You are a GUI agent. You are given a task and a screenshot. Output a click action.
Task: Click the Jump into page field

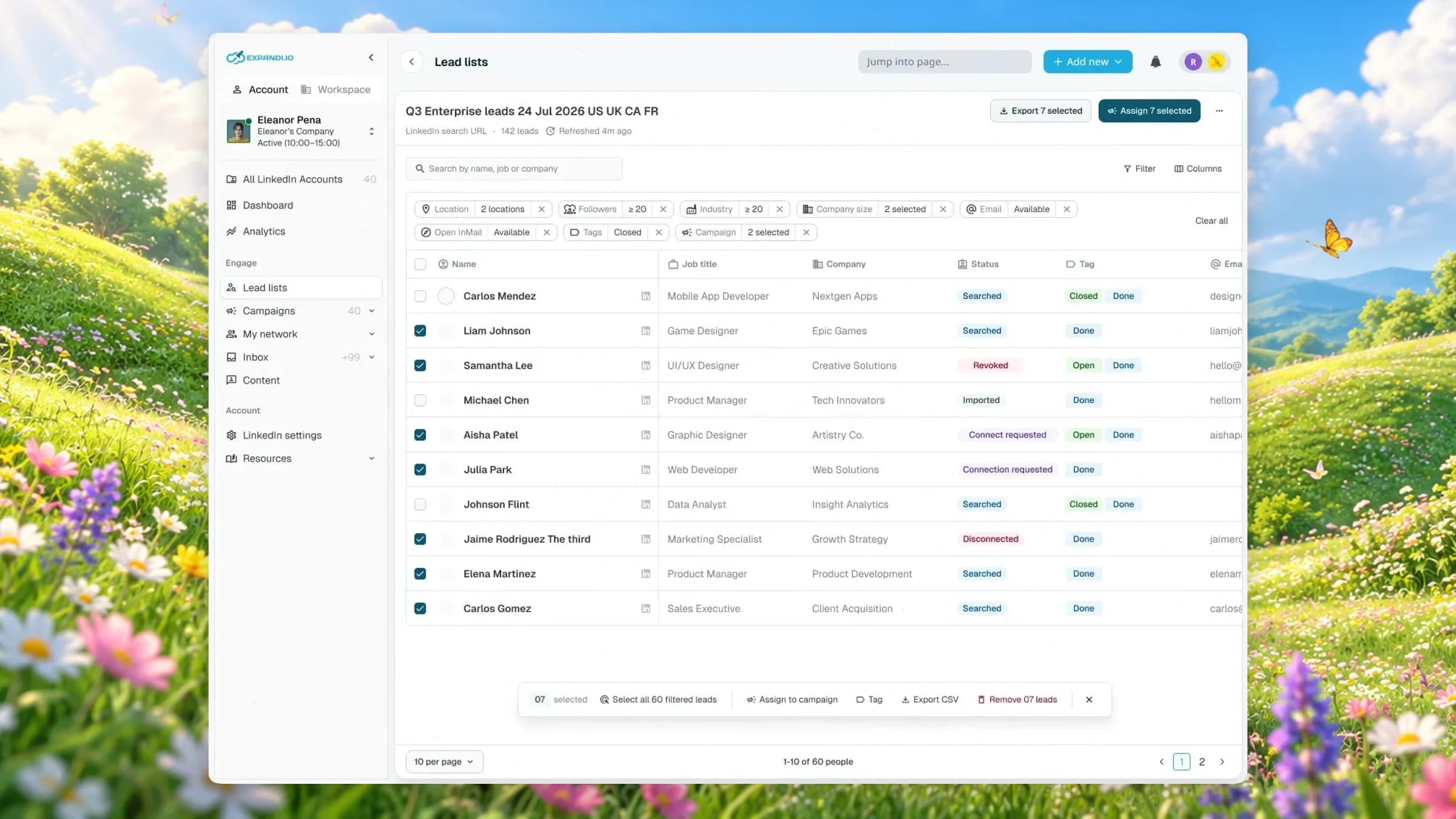[x=945, y=62]
